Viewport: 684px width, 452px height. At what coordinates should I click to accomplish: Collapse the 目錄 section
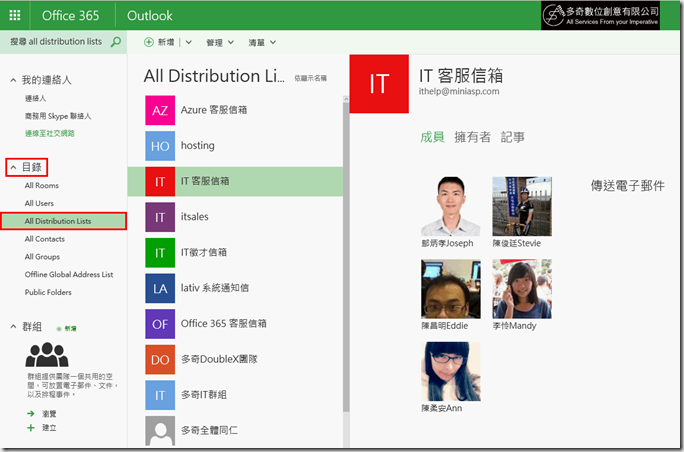point(13,168)
